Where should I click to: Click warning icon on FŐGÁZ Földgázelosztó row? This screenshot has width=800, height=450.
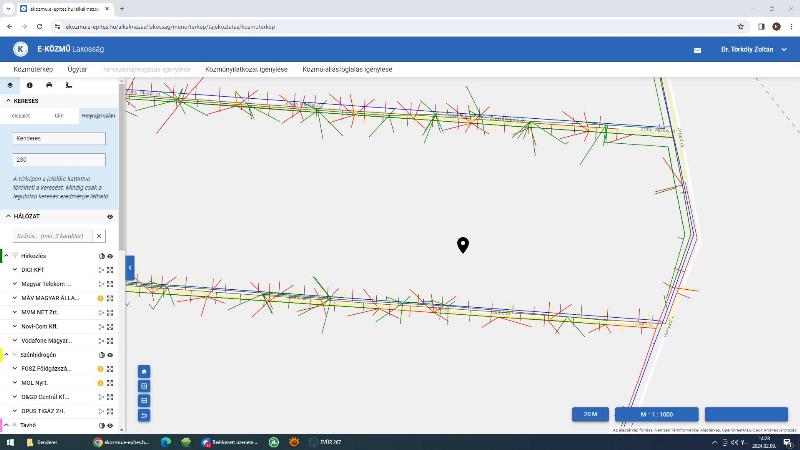(x=101, y=369)
